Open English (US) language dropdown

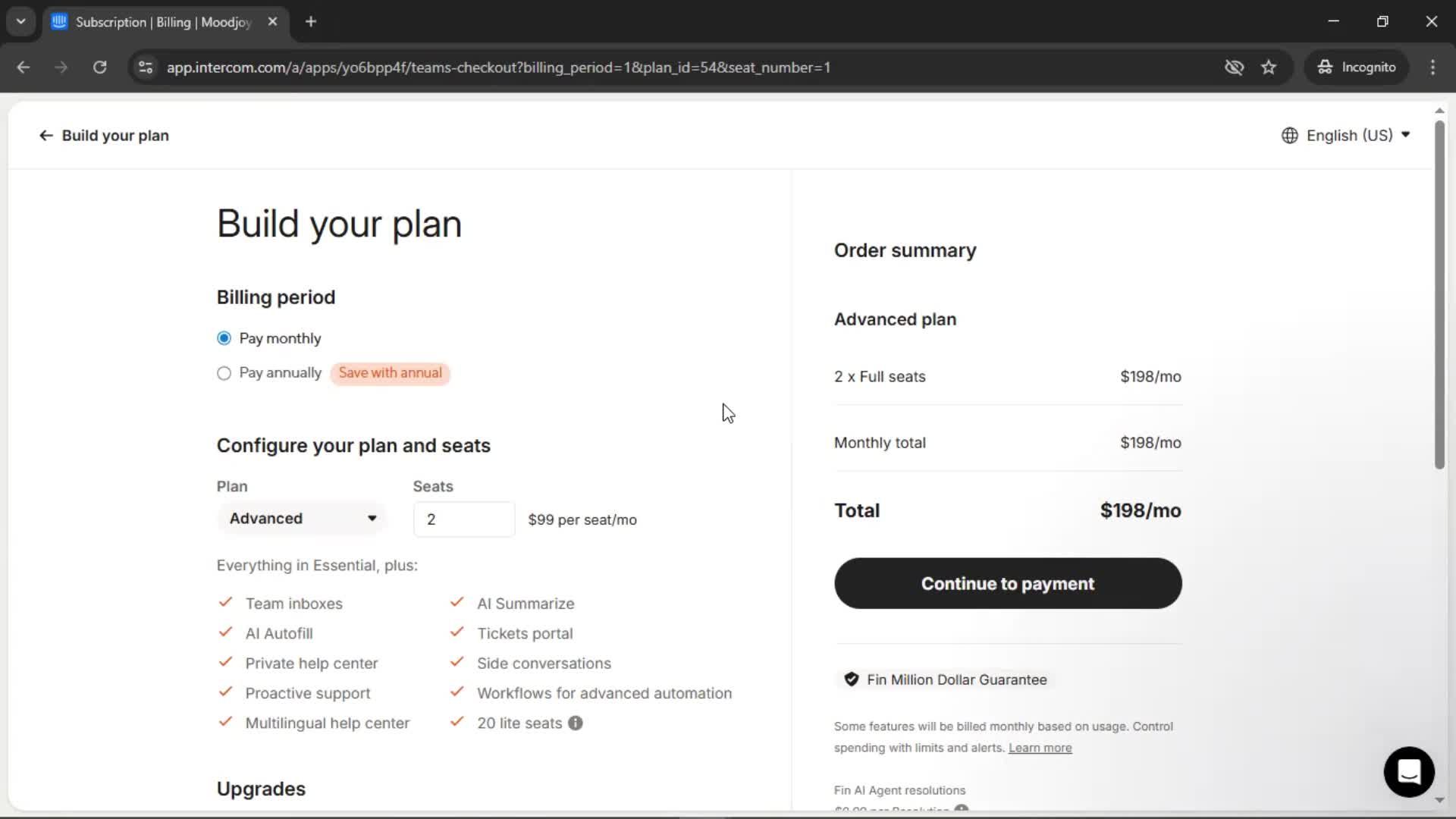[x=1346, y=136]
